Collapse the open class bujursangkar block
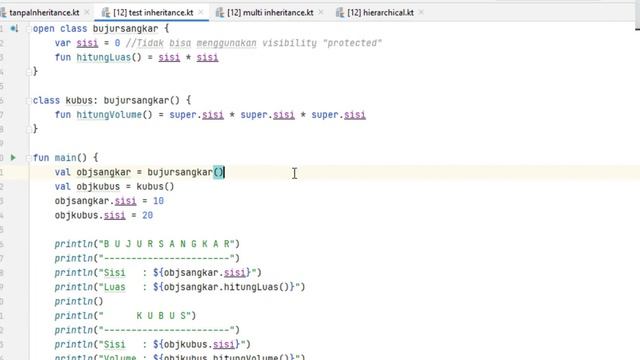This screenshot has width=640, height=360. coord(28,29)
